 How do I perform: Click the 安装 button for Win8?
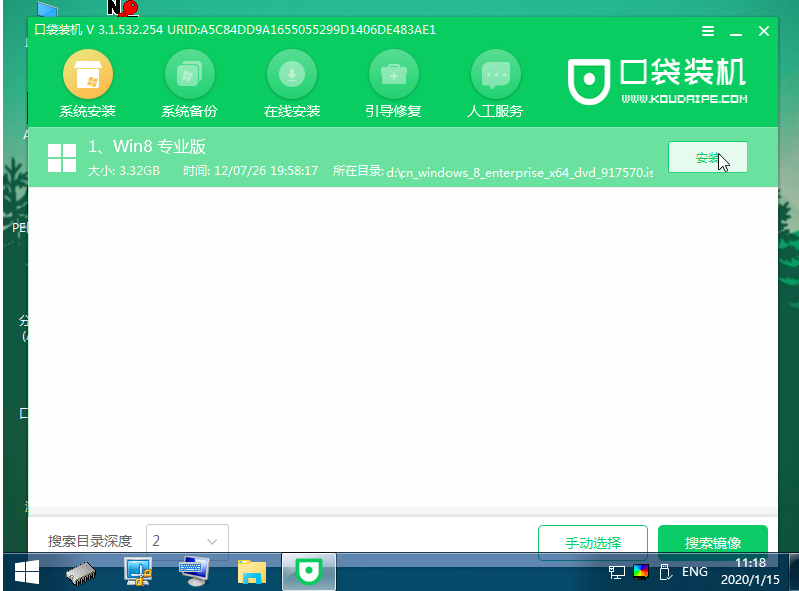click(x=707, y=158)
